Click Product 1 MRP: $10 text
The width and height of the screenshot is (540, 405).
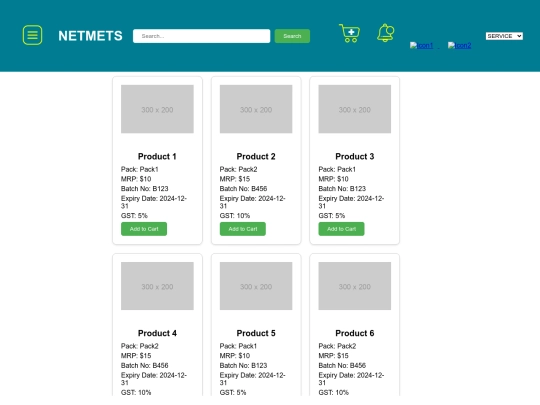point(136,179)
